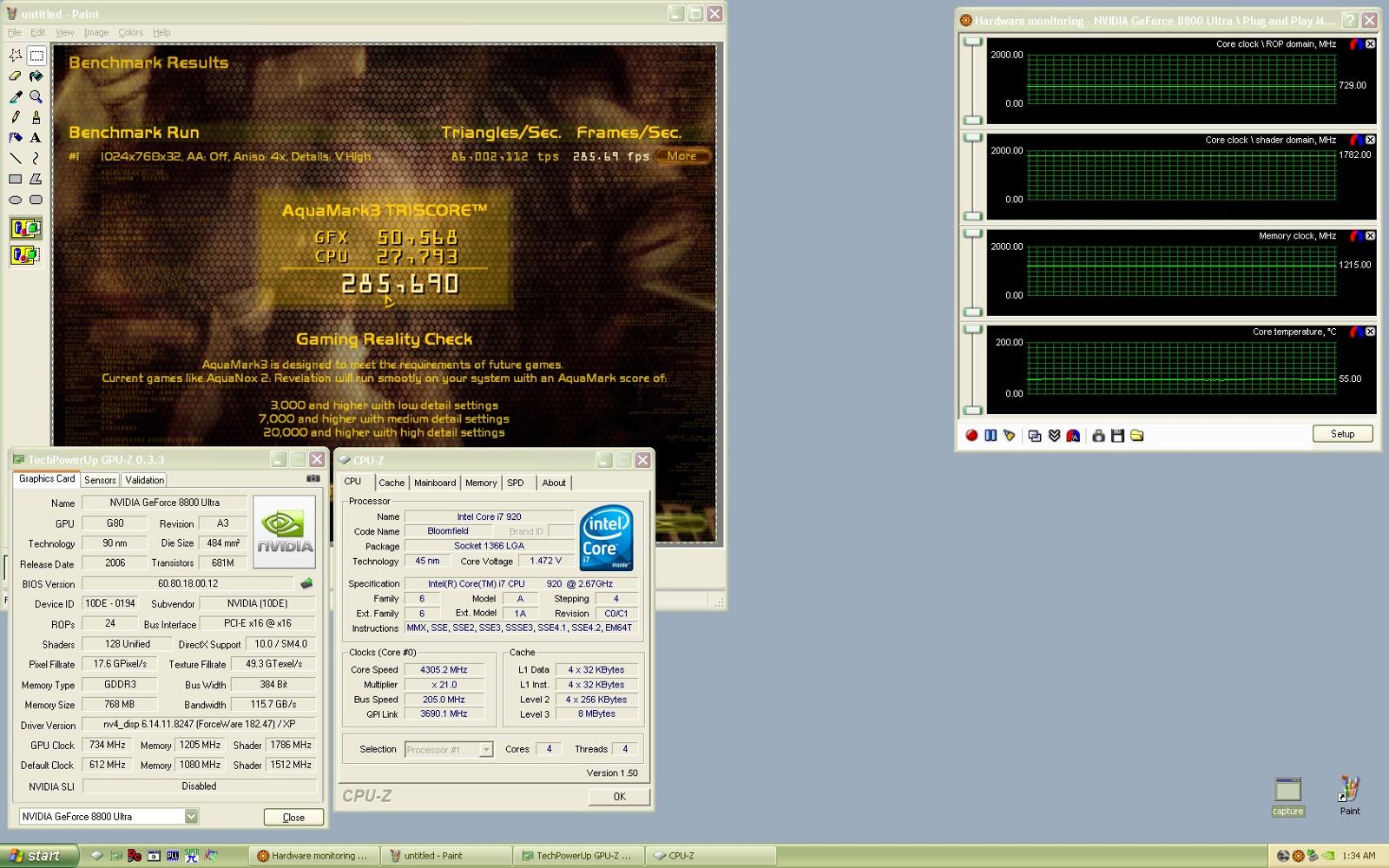Open the Windows start menu
This screenshot has height=868, width=1389.
[39, 856]
